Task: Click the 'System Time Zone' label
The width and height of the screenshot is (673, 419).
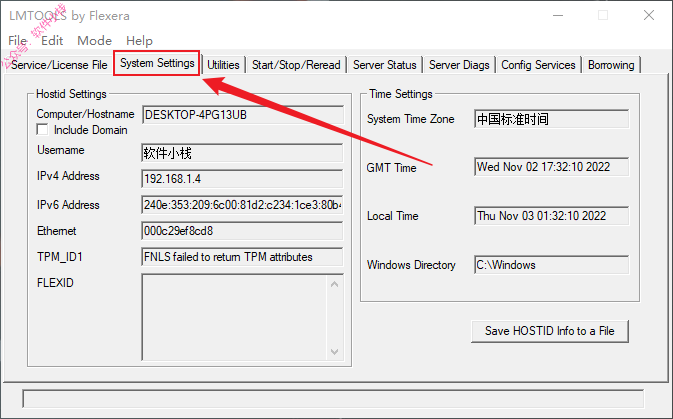Action: (x=411, y=119)
